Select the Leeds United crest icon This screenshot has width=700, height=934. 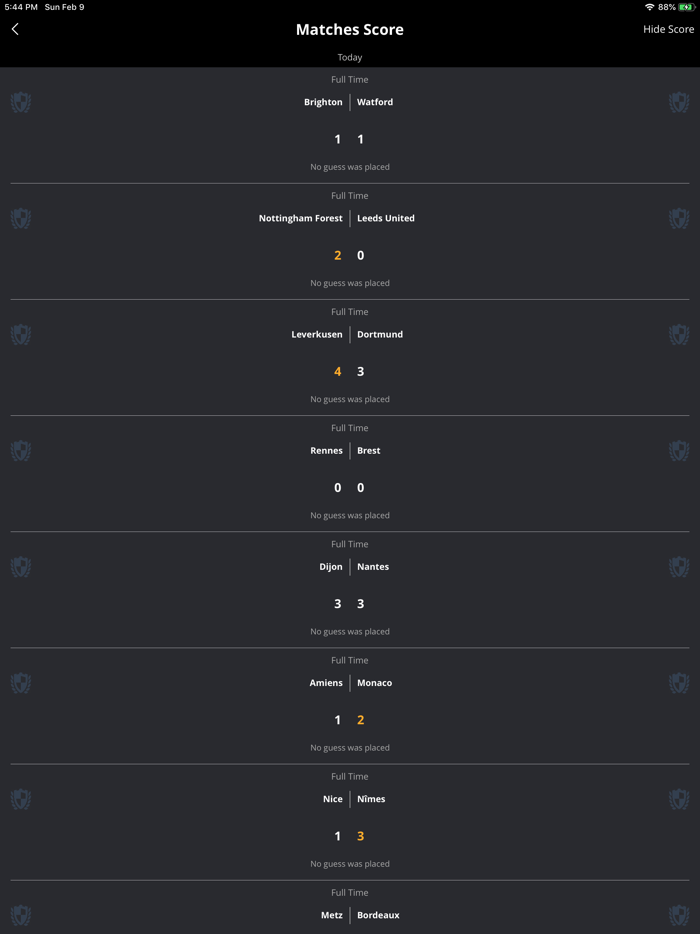[x=679, y=218]
